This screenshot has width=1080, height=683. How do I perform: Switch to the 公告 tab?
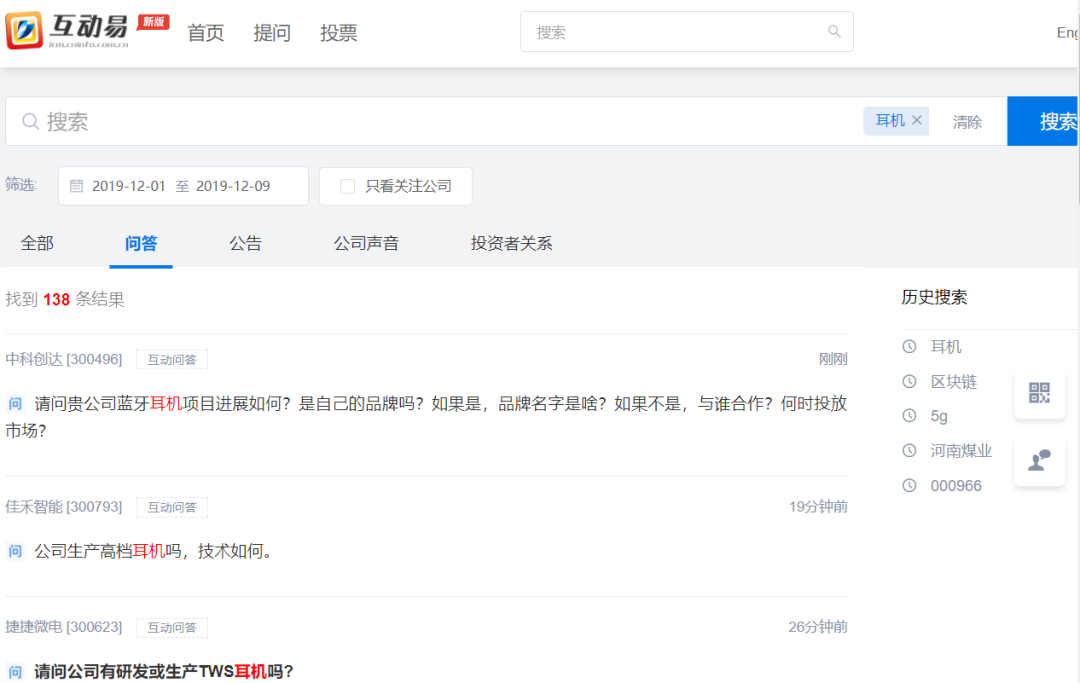click(x=246, y=243)
